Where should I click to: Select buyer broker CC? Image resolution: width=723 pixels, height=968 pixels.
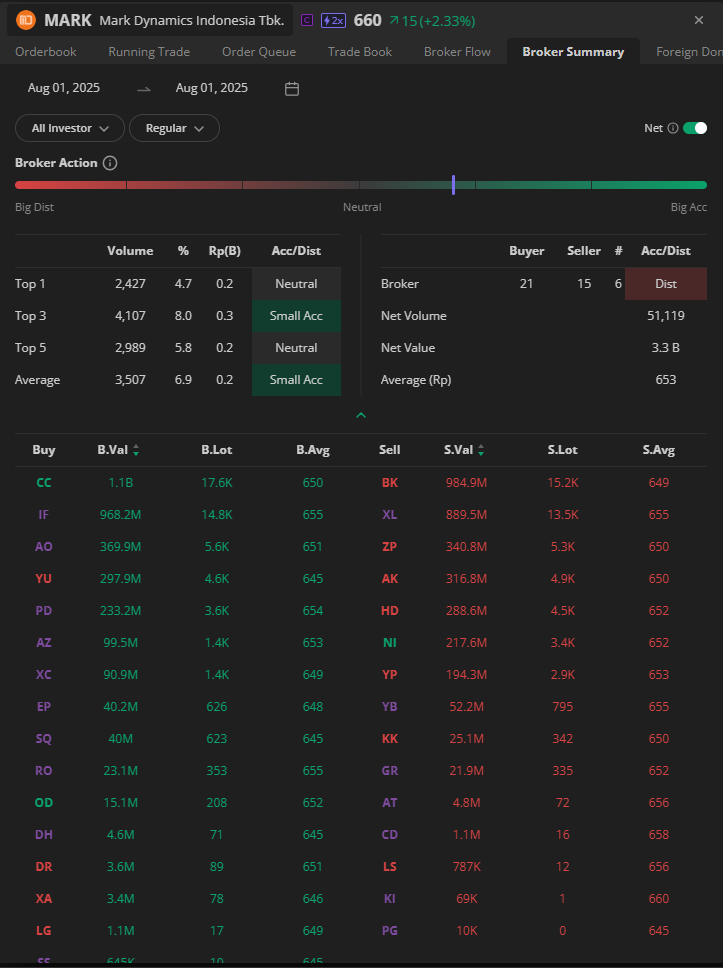coord(44,483)
